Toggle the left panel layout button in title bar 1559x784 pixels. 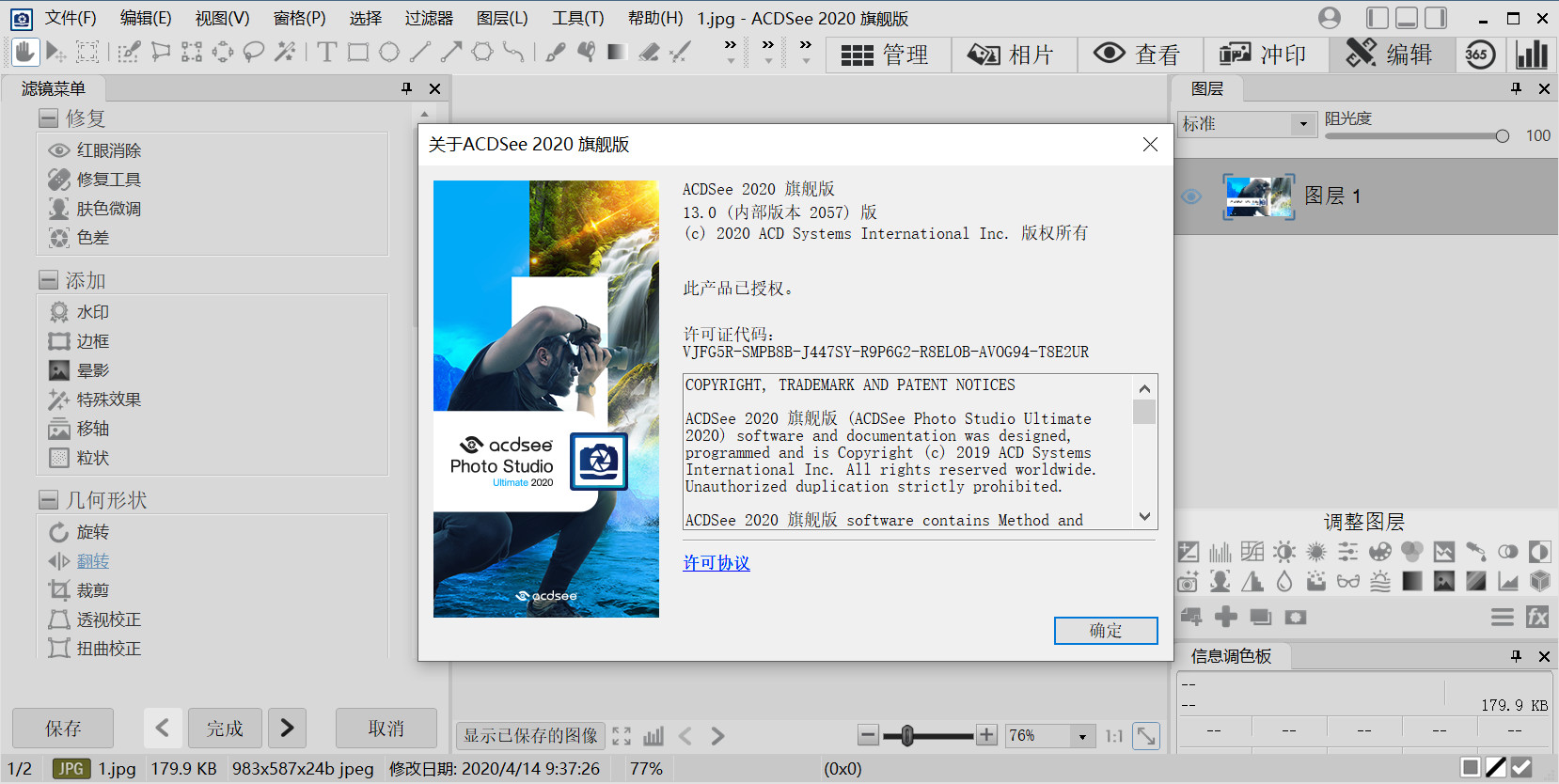1378,18
